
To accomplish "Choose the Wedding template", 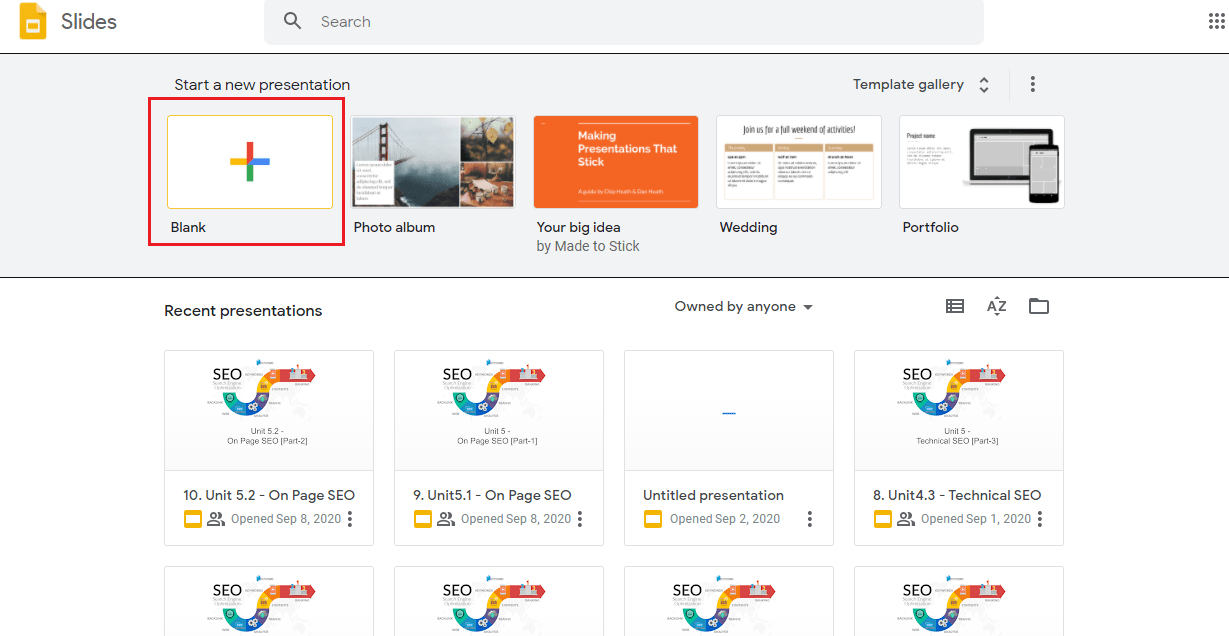I will (799, 162).
